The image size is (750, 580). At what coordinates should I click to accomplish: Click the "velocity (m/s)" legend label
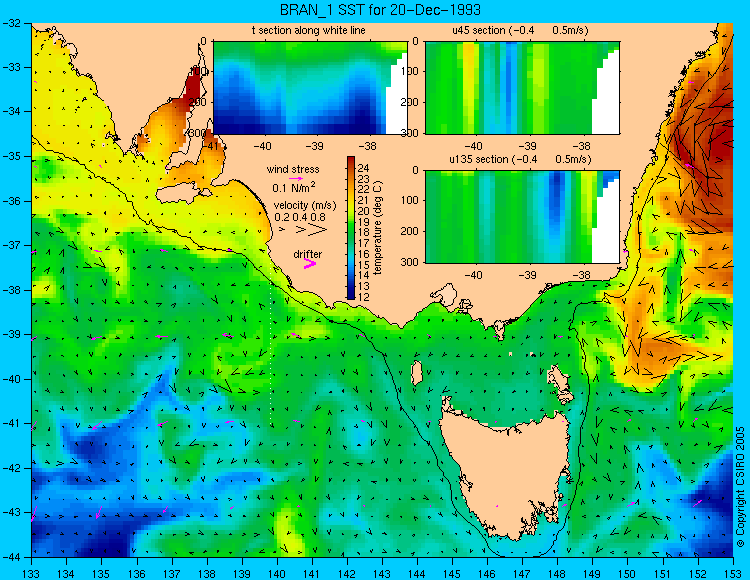pos(305,205)
